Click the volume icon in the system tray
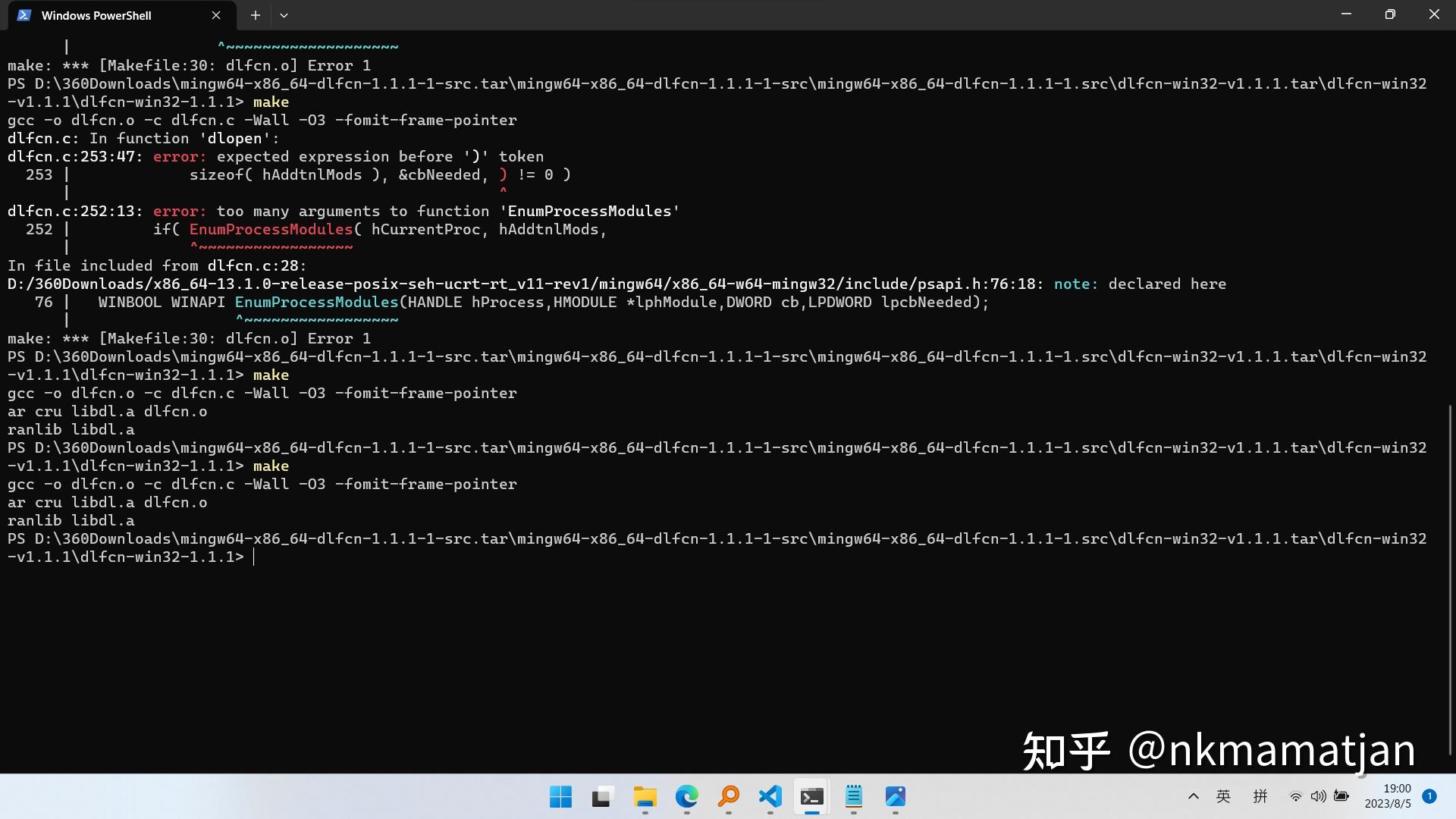The width and height of the screenshot is (1456, 819). click(x=1317, y=797)
